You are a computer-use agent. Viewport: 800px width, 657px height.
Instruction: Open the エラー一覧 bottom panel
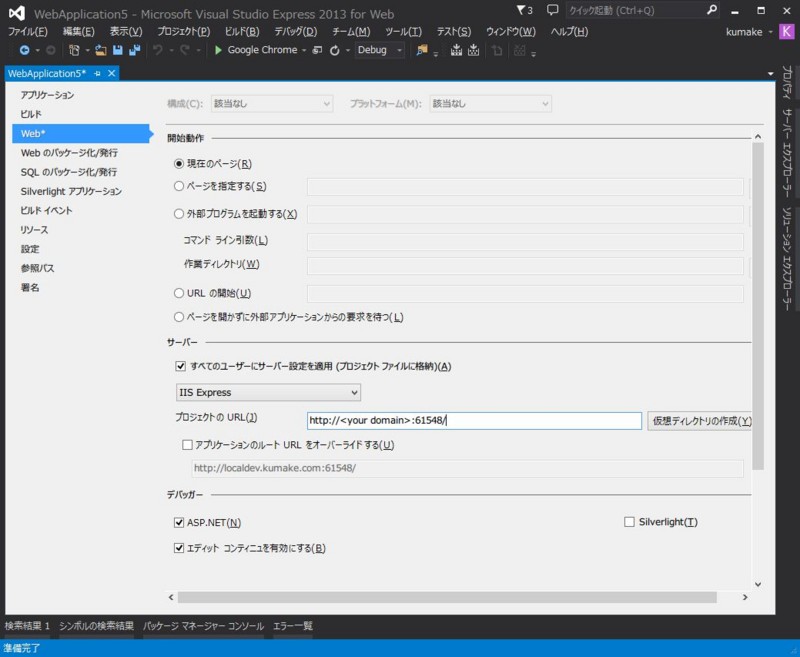[293, 626]
